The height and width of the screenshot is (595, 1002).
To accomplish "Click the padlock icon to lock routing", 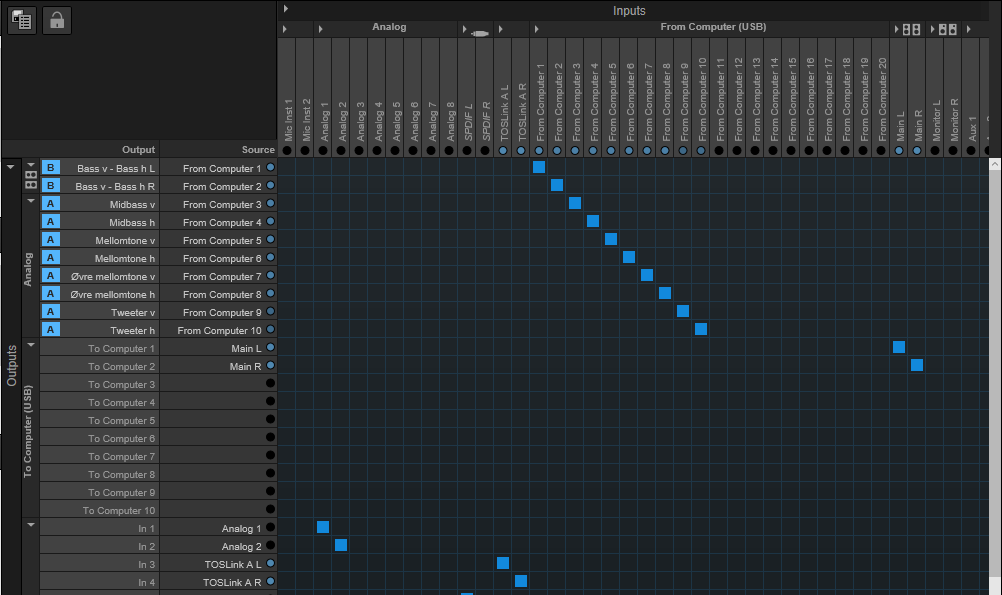I will coord(57,20).
